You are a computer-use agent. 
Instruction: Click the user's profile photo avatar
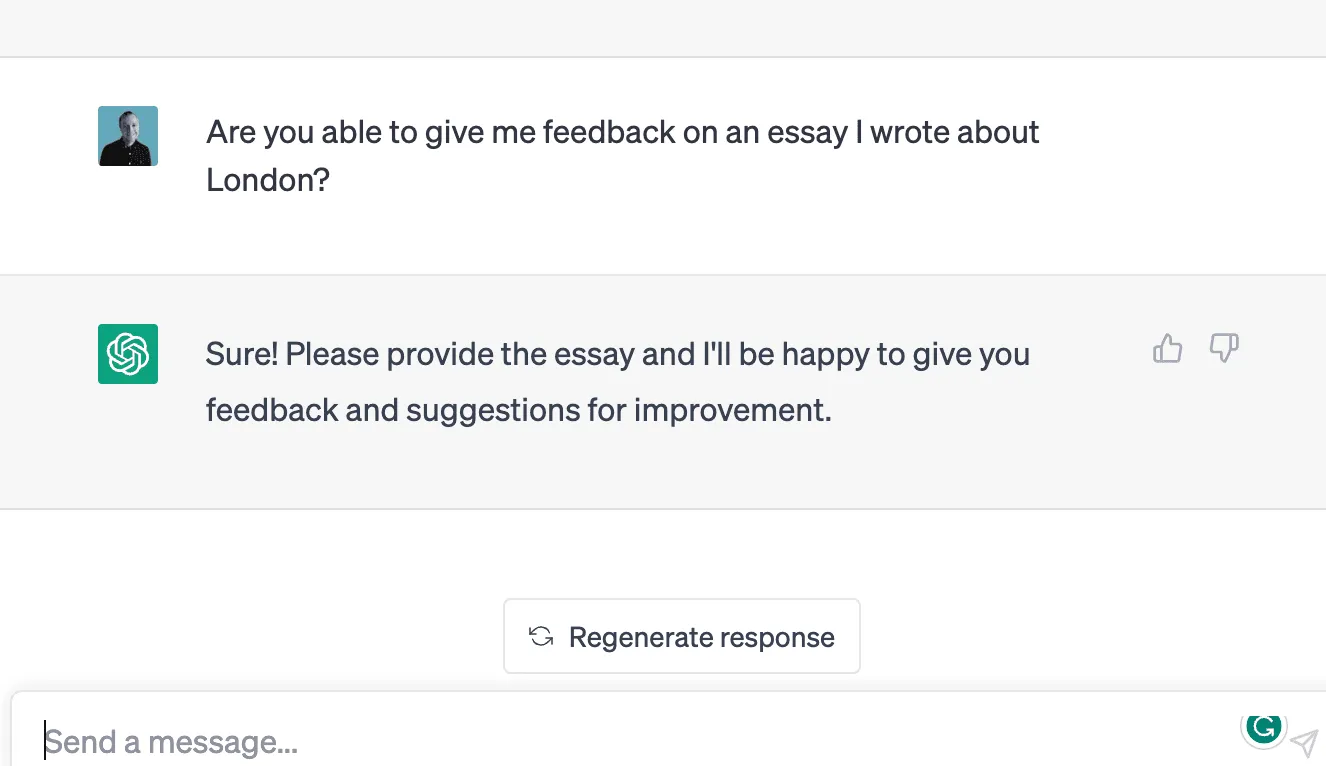click(128, 136)
